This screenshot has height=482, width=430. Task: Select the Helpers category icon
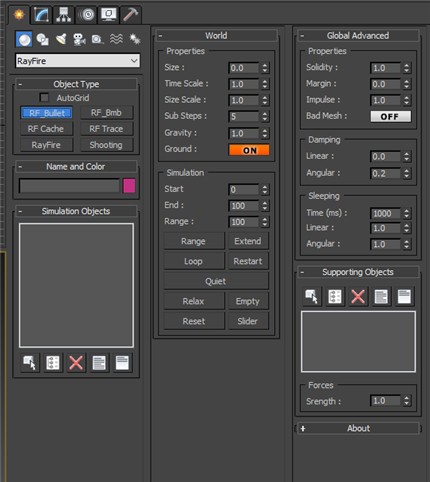tap(97, 39)
